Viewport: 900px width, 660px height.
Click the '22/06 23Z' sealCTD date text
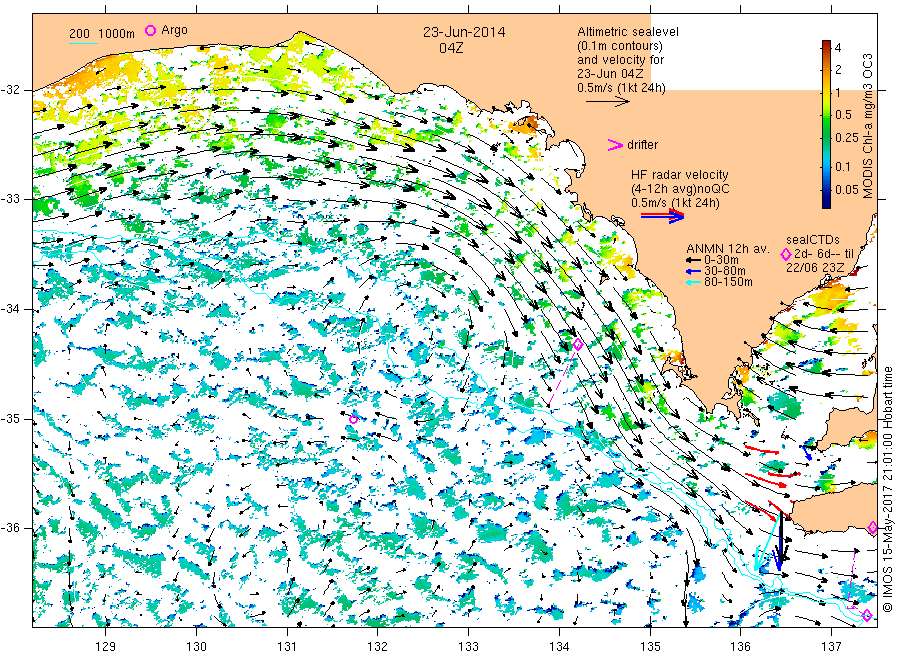click(x=815, y=268)
